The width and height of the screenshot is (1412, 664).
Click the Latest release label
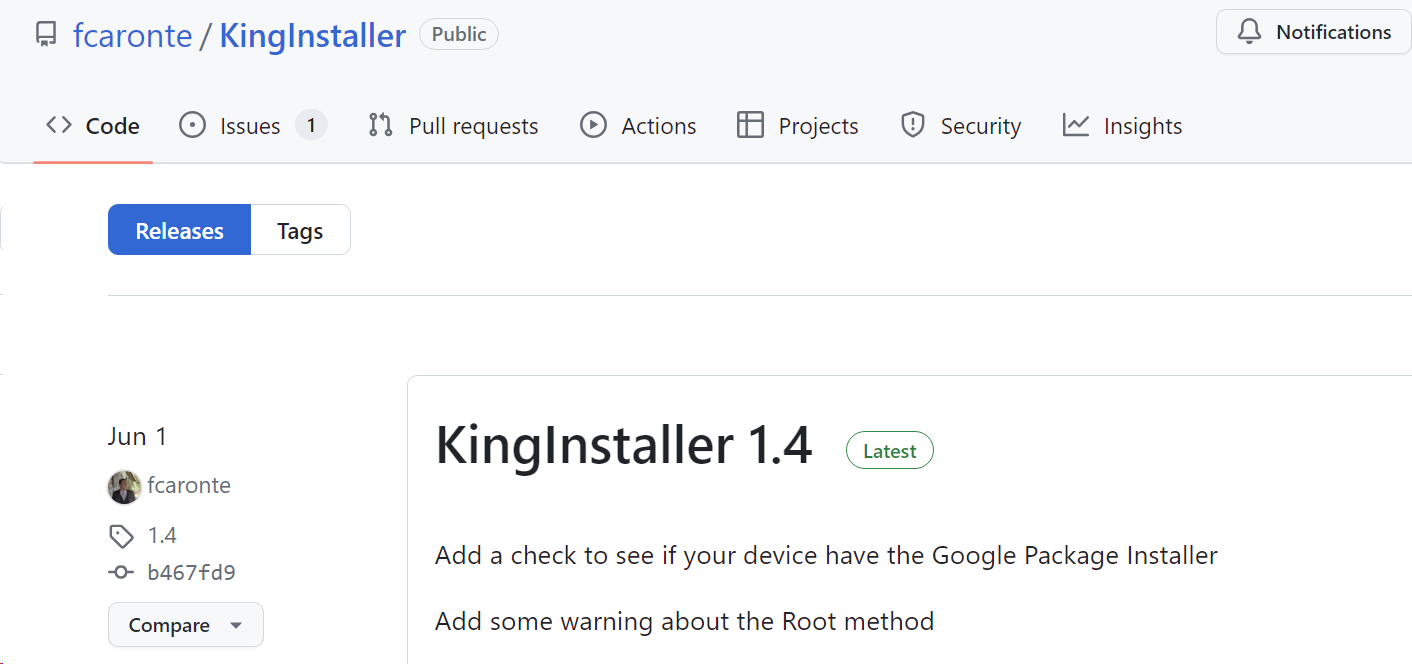889,451
